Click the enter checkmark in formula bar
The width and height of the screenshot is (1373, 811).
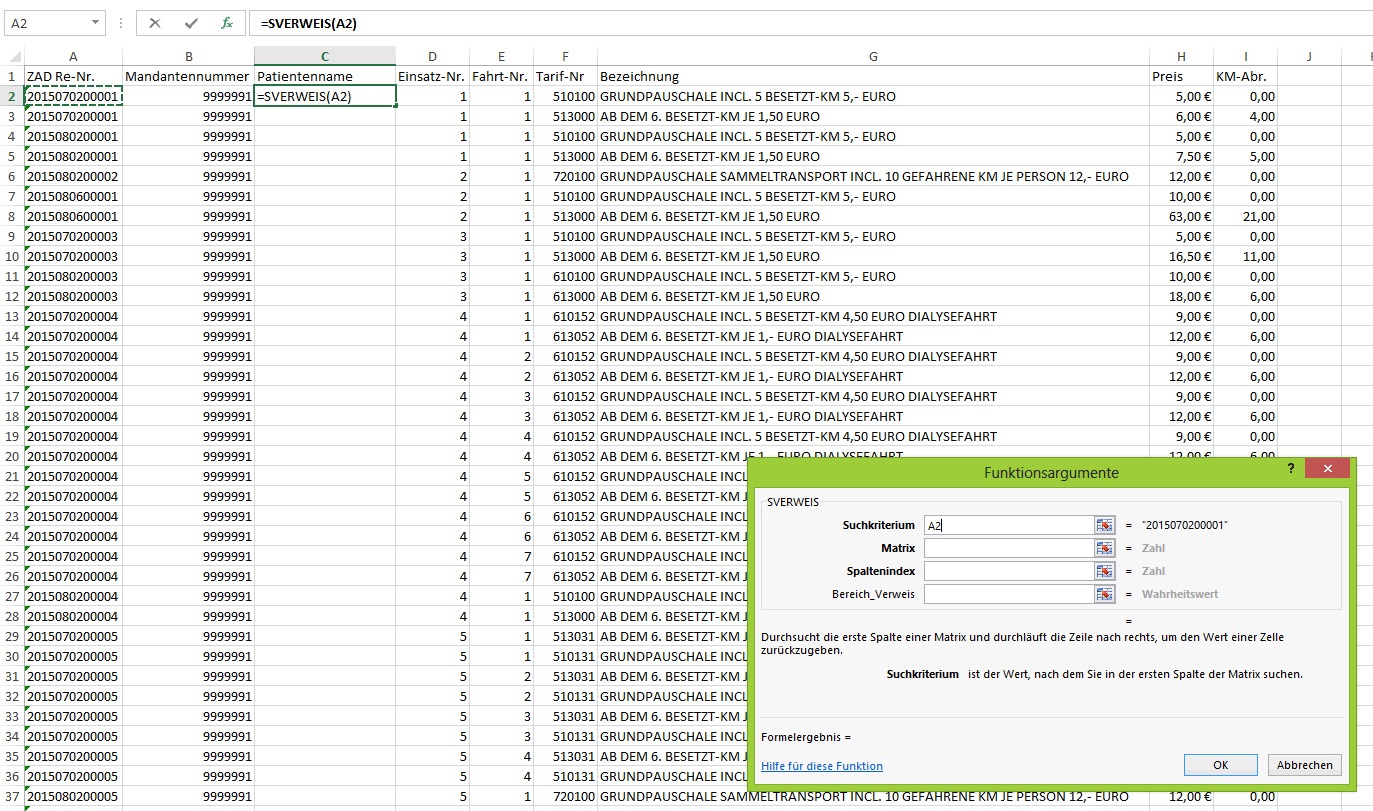tap(191, 22)
